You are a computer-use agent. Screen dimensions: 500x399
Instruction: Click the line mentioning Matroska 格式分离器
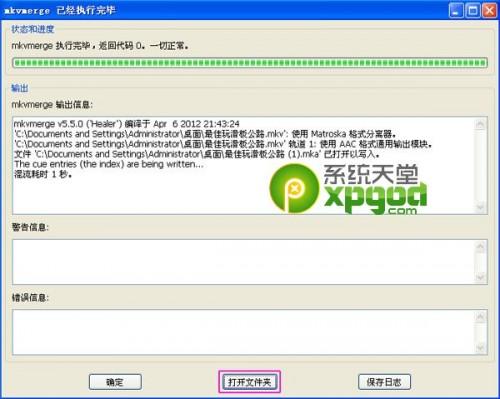pos(205,134)
